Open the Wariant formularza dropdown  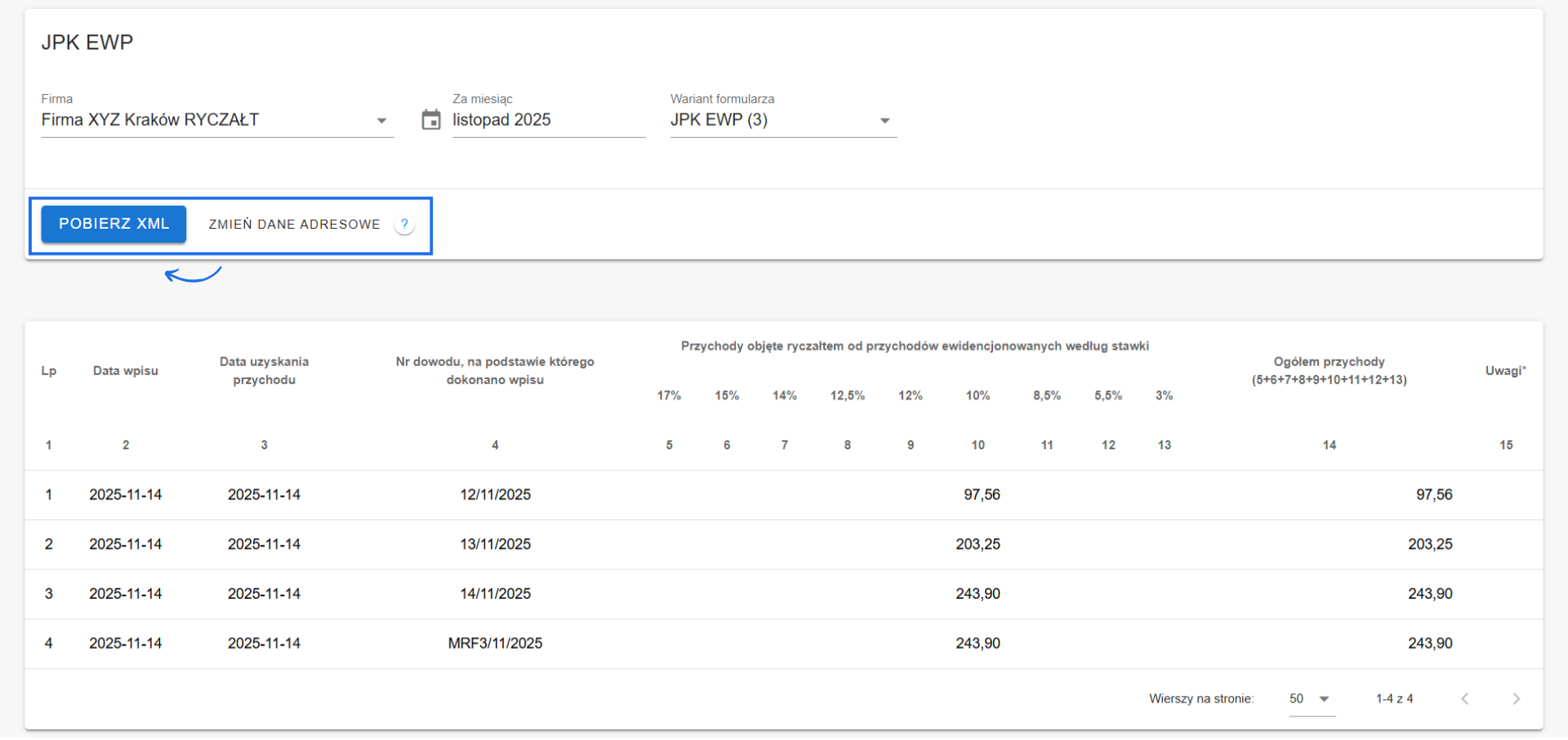click(884, 121)
